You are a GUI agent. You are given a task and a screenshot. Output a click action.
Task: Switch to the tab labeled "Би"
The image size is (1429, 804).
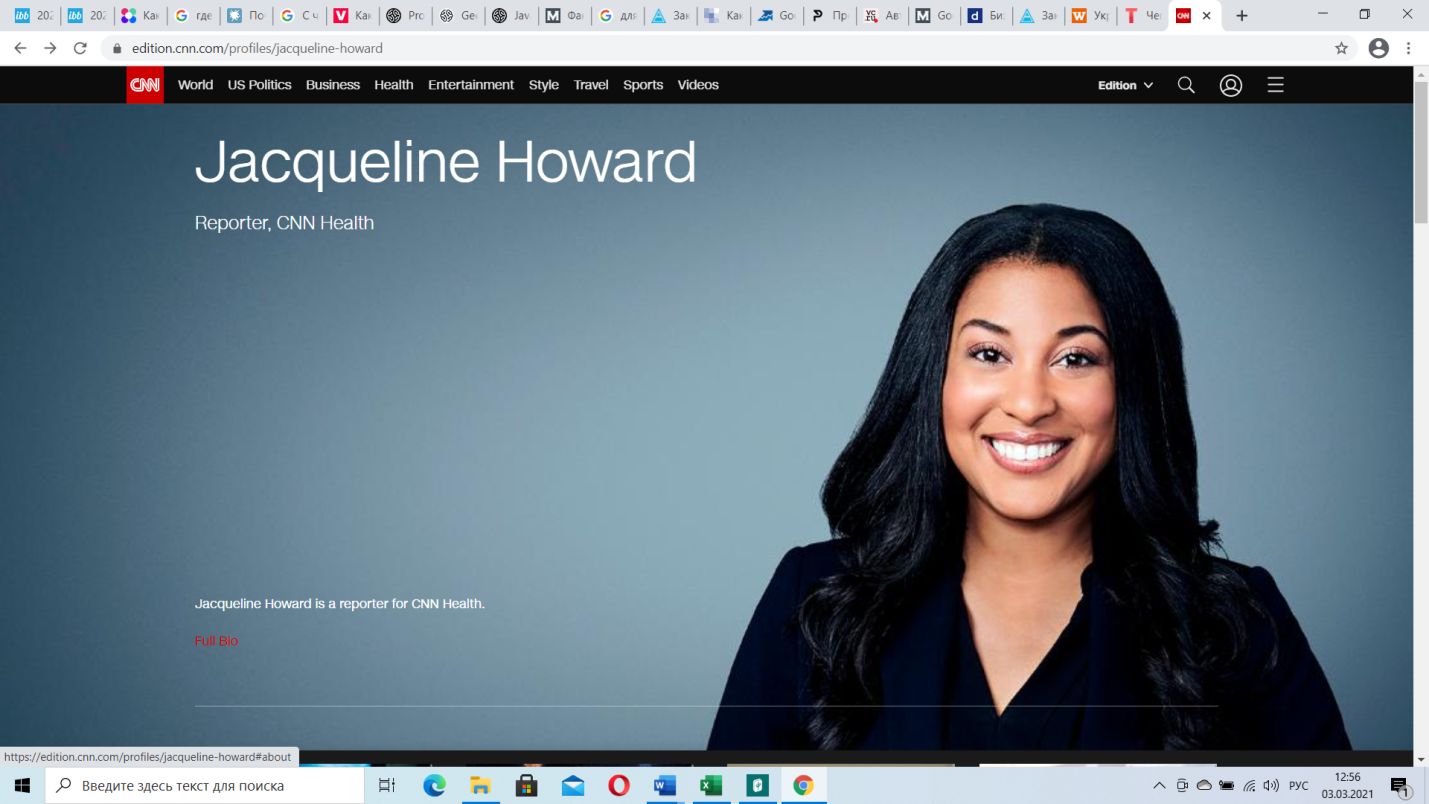[985, 16]
